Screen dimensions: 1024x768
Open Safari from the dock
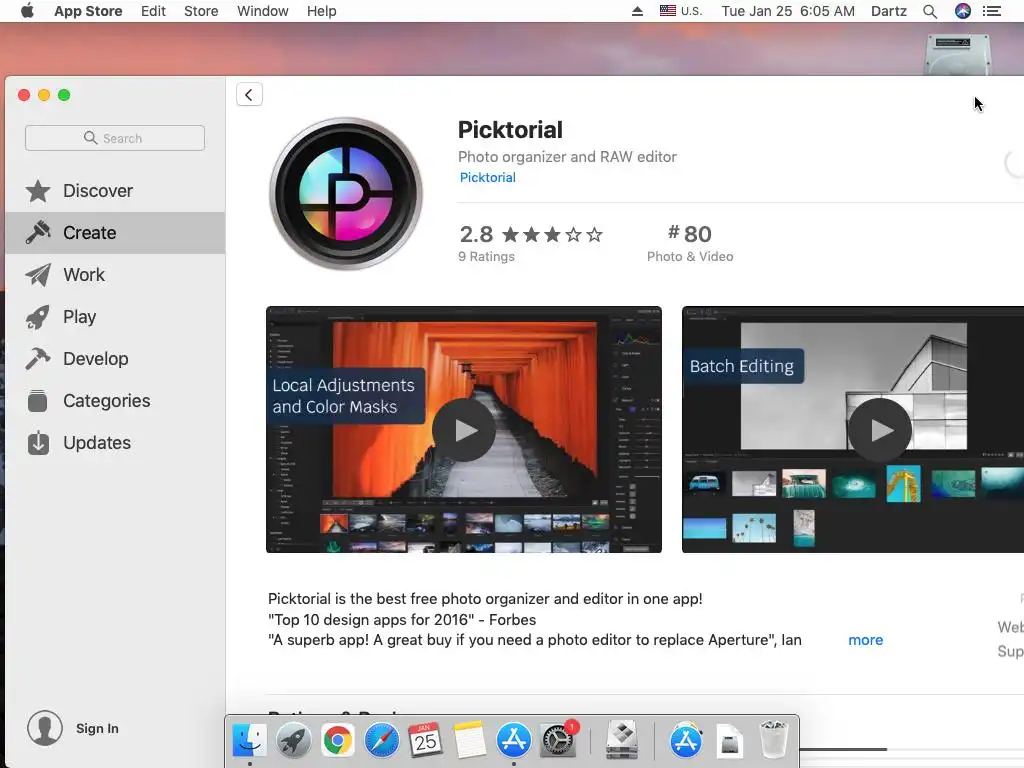coord(381,741)
